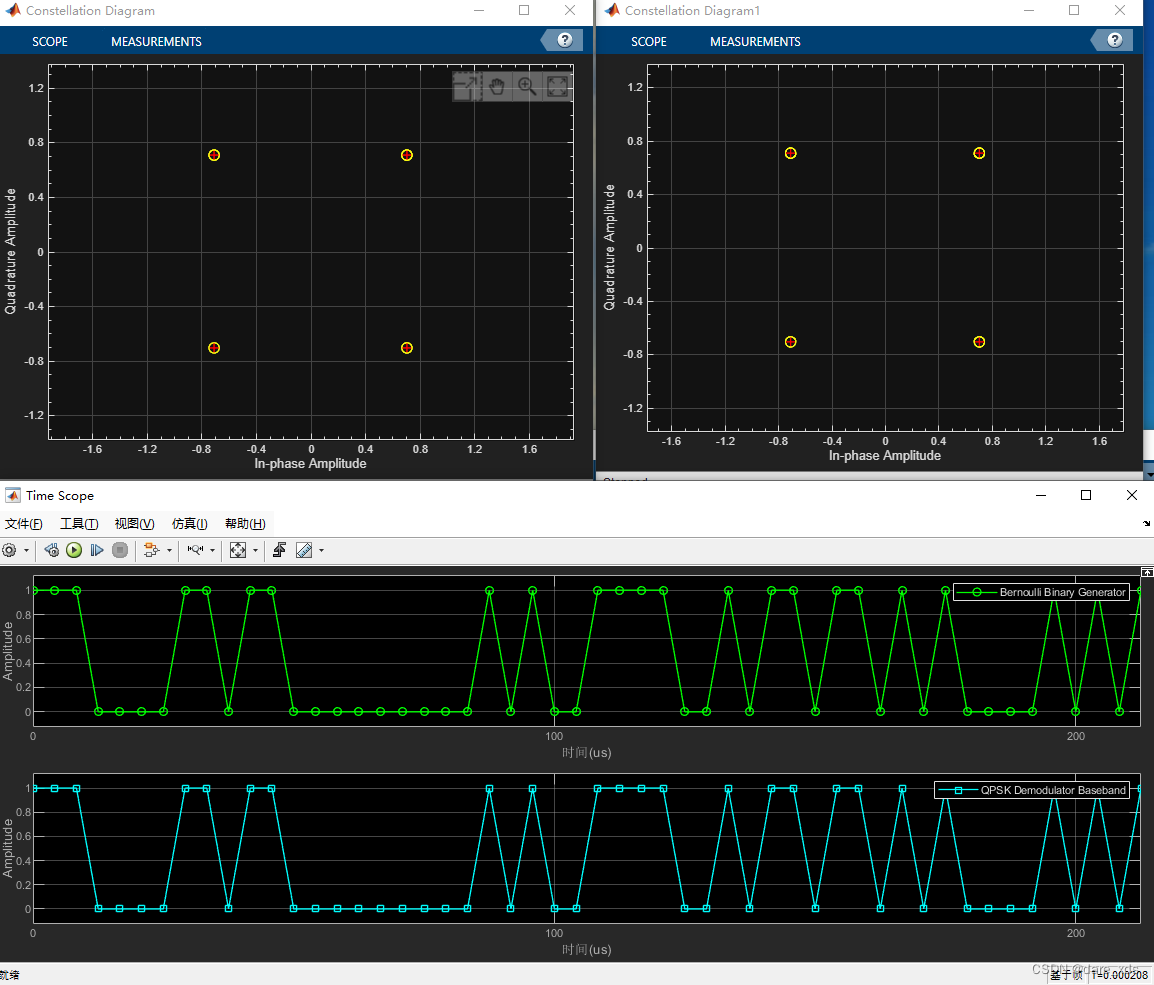Select the pan hand tool in Constellation Diagram
1154x985 pixels.
497,87
